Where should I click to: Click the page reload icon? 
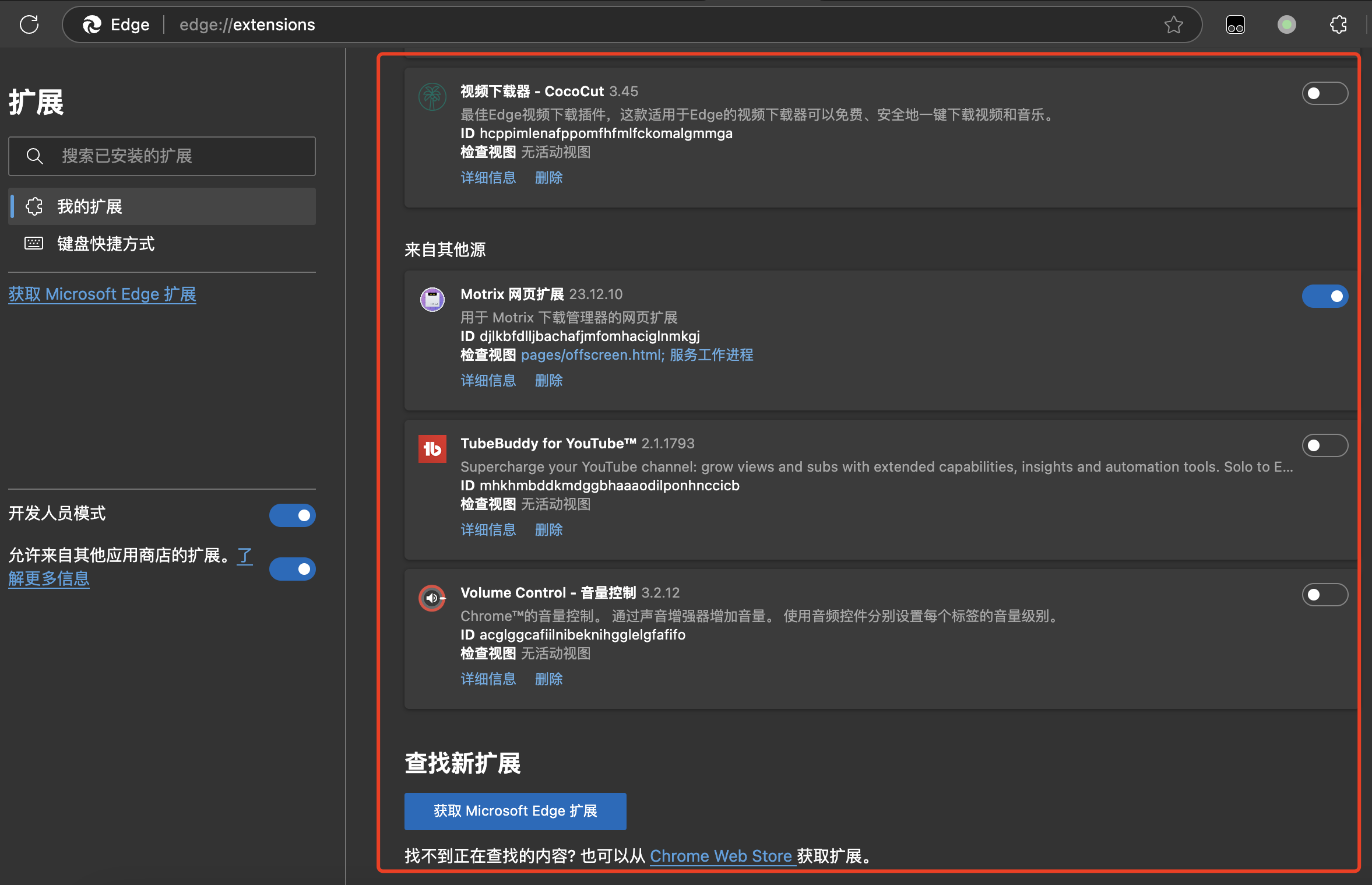29,24
